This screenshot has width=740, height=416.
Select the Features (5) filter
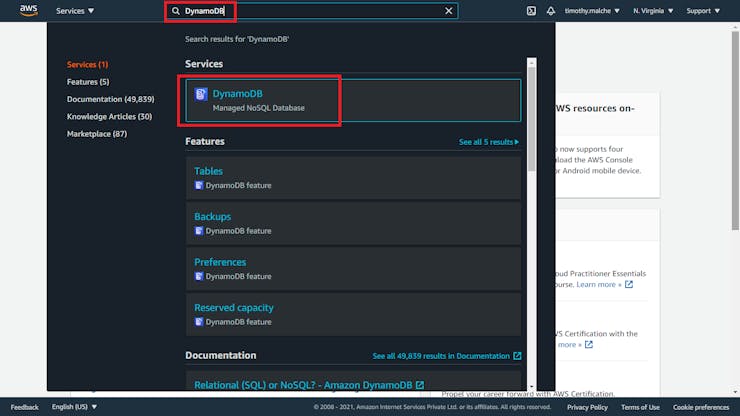88,82
